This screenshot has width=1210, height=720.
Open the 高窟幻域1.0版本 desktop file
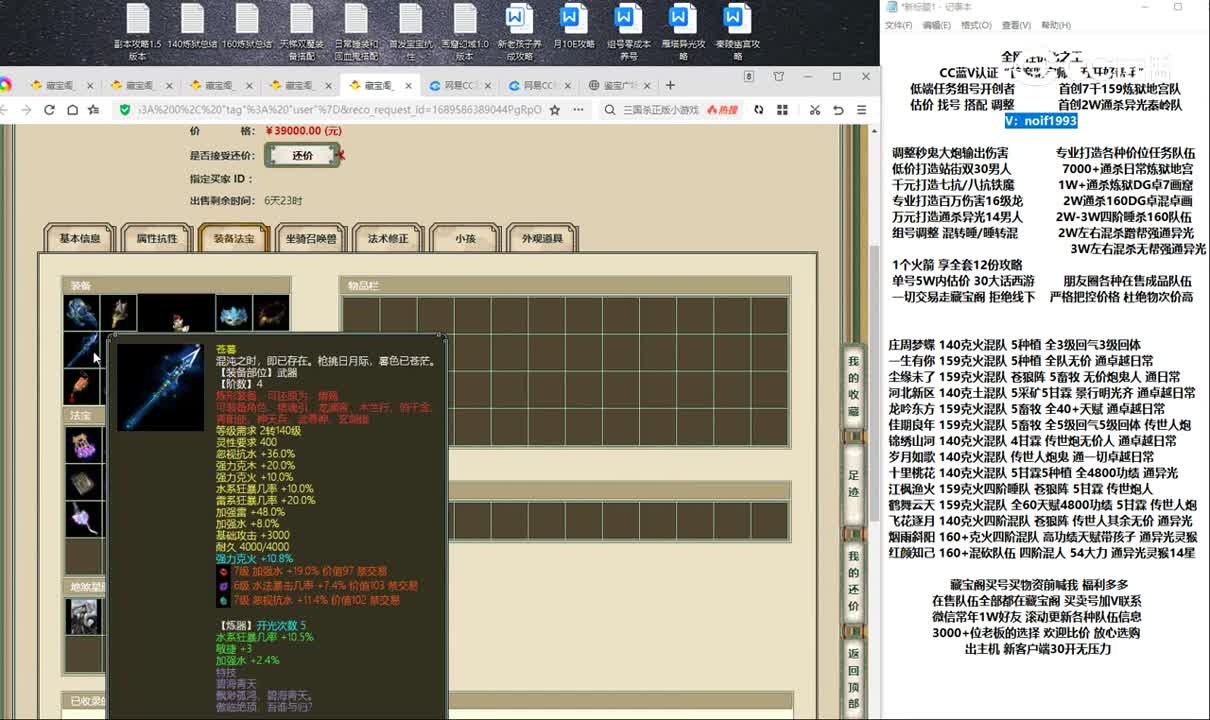[465, 33]
